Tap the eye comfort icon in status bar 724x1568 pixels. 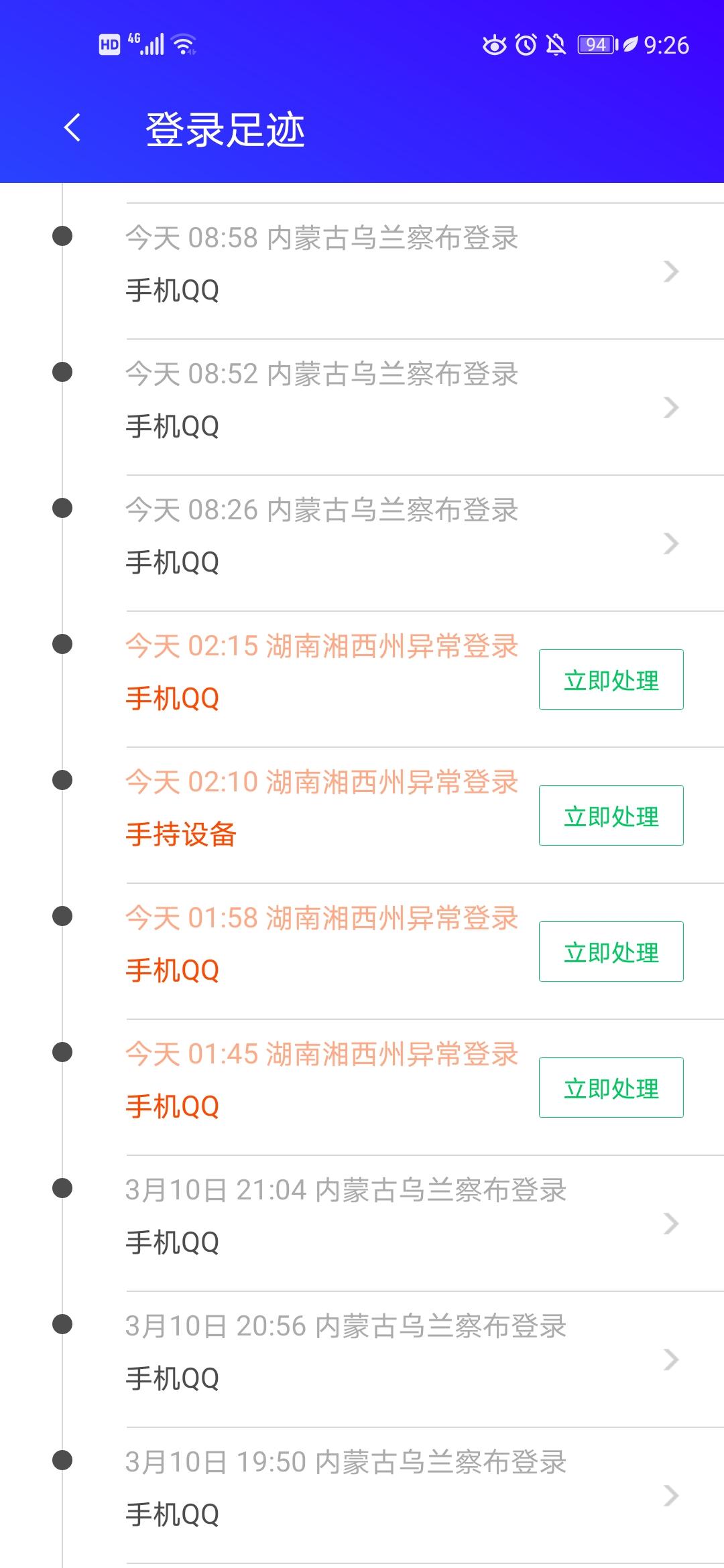click(495, 45)
